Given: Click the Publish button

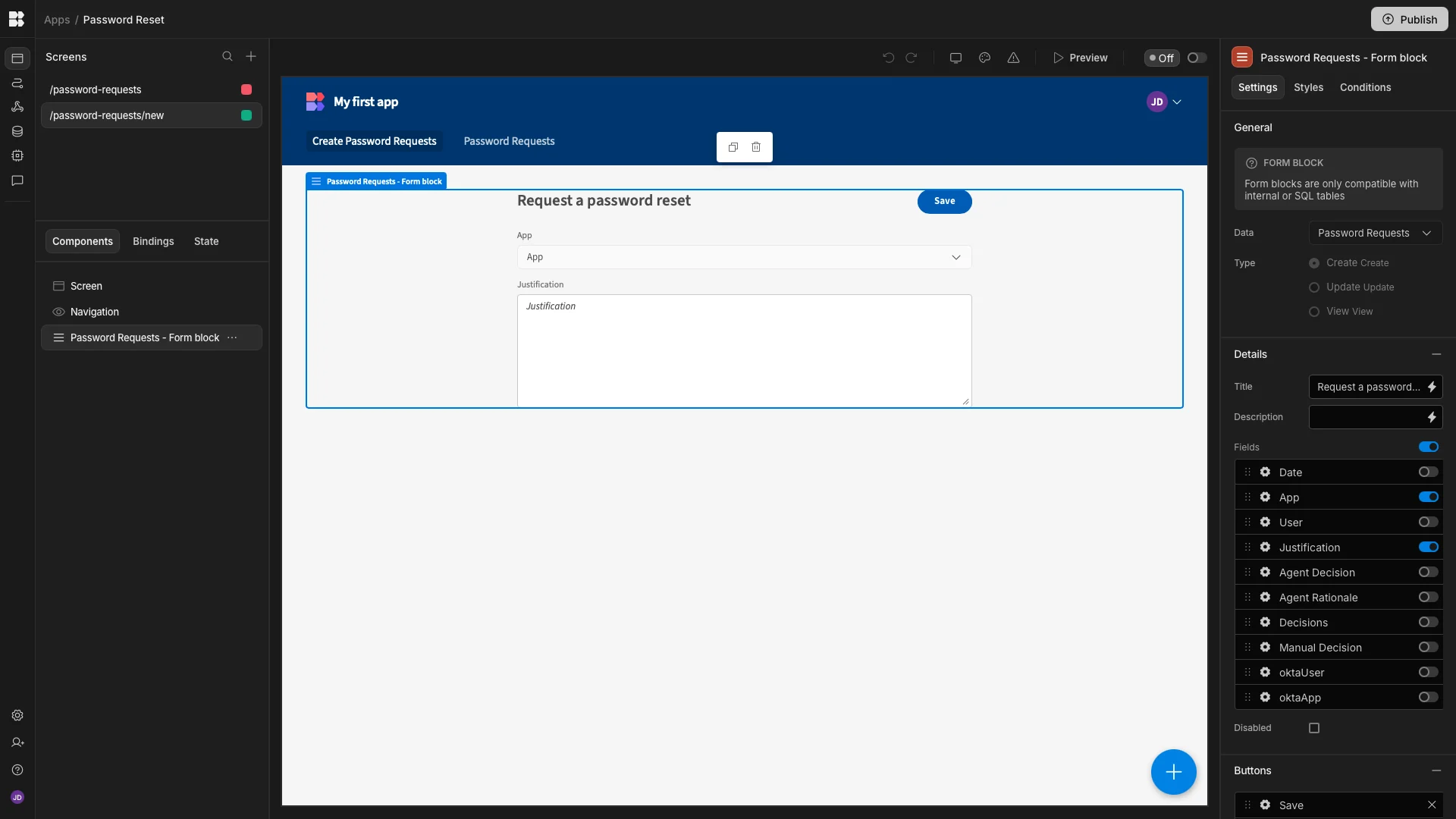Looking at the screenshot, I should 1409,19.
